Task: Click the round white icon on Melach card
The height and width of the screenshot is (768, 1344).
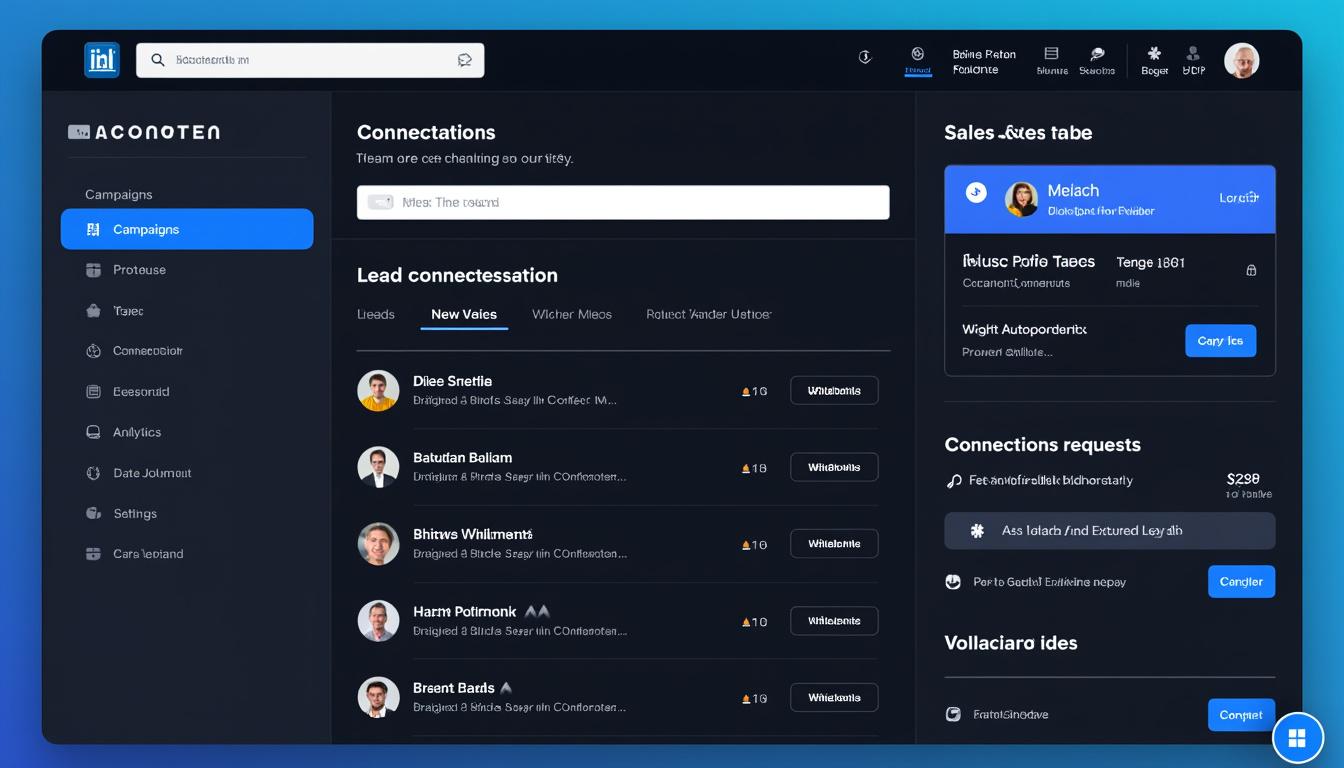Action: click(976, 193)
